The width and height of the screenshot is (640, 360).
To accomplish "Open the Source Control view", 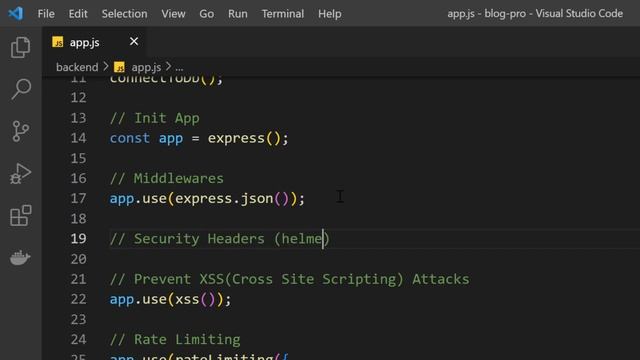I will coord(20,131).
